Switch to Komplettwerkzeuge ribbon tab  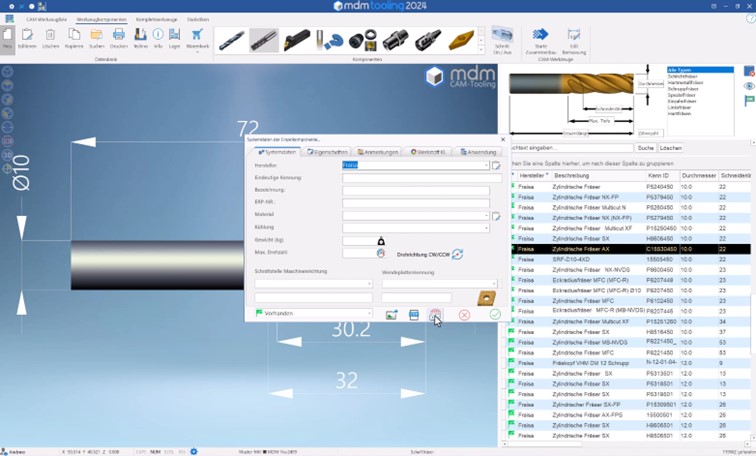point(156,19)
